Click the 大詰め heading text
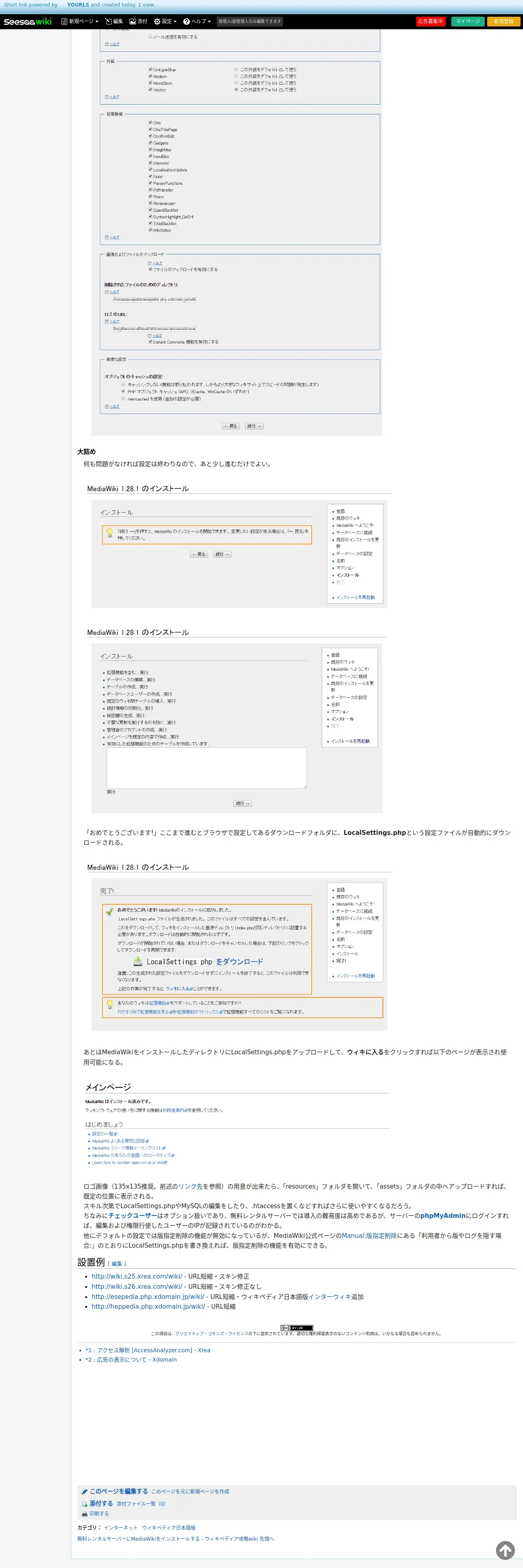Screen dimensions: 523x1568 [x=86, y=452]
